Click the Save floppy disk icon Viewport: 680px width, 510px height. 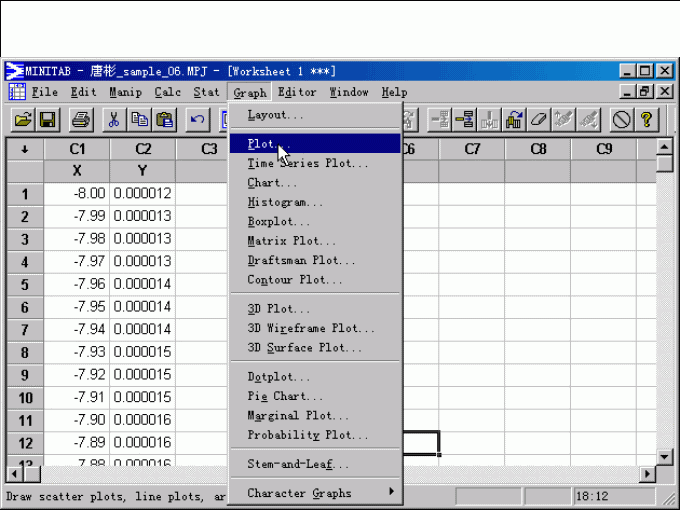47,120
